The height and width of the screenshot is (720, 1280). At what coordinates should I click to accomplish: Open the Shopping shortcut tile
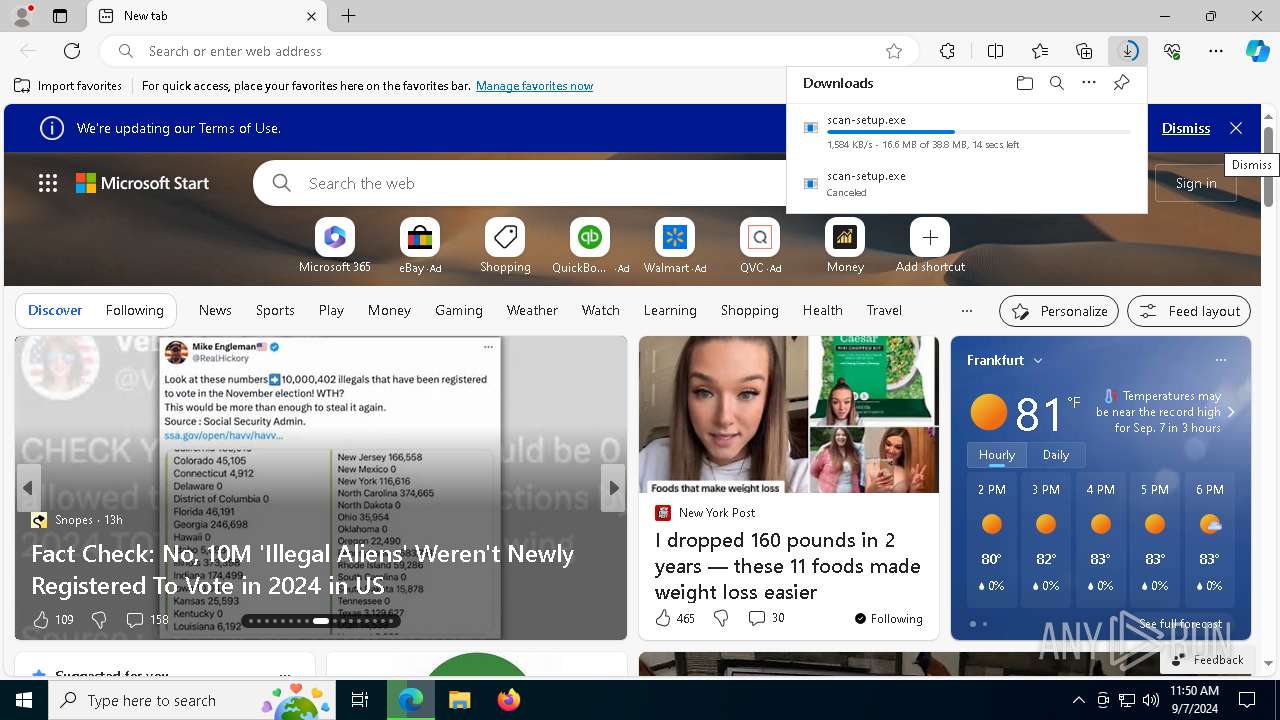(505, 246)
